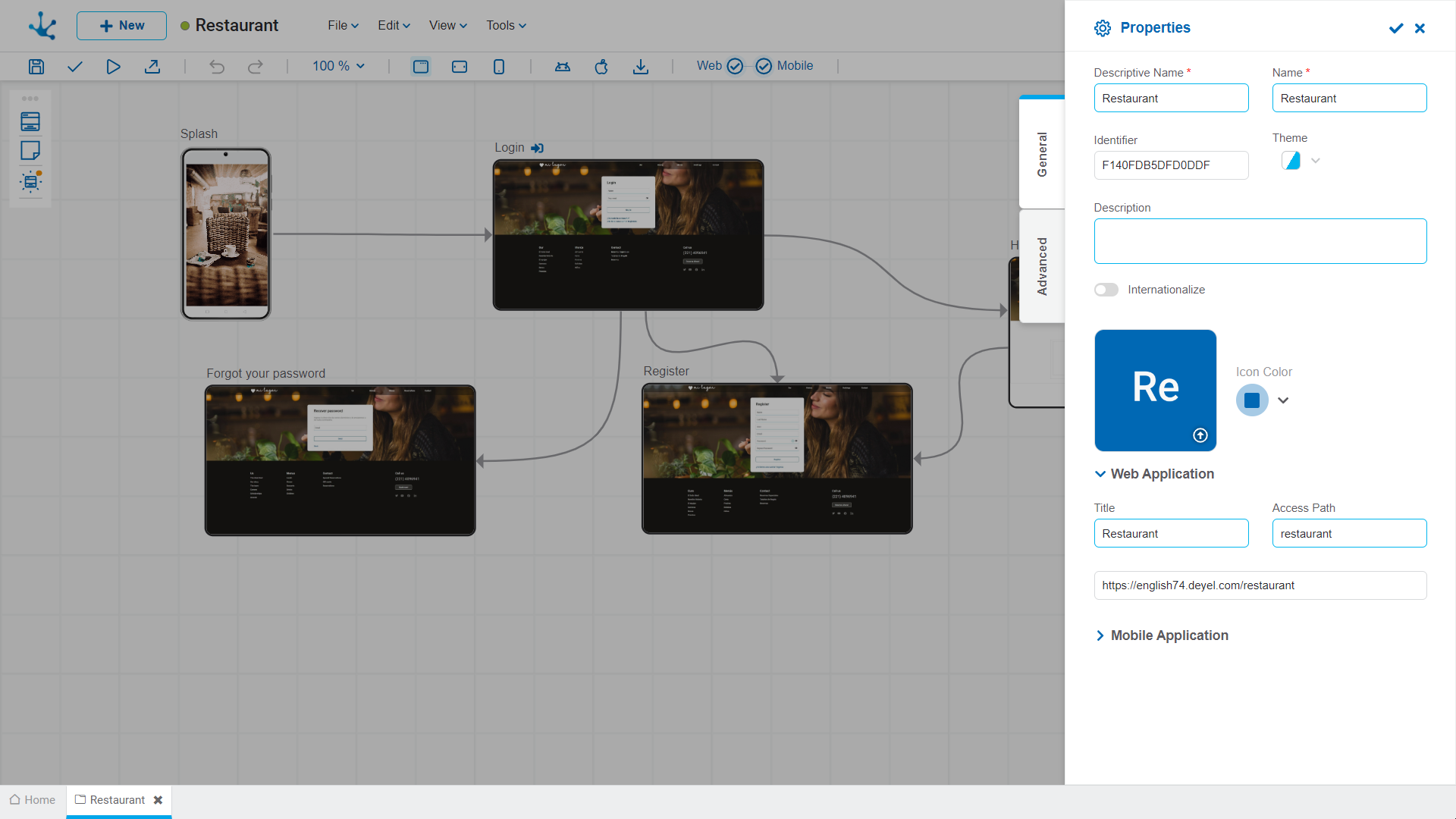
Task: Click the Apple platform icon
Action: point(601,67)
